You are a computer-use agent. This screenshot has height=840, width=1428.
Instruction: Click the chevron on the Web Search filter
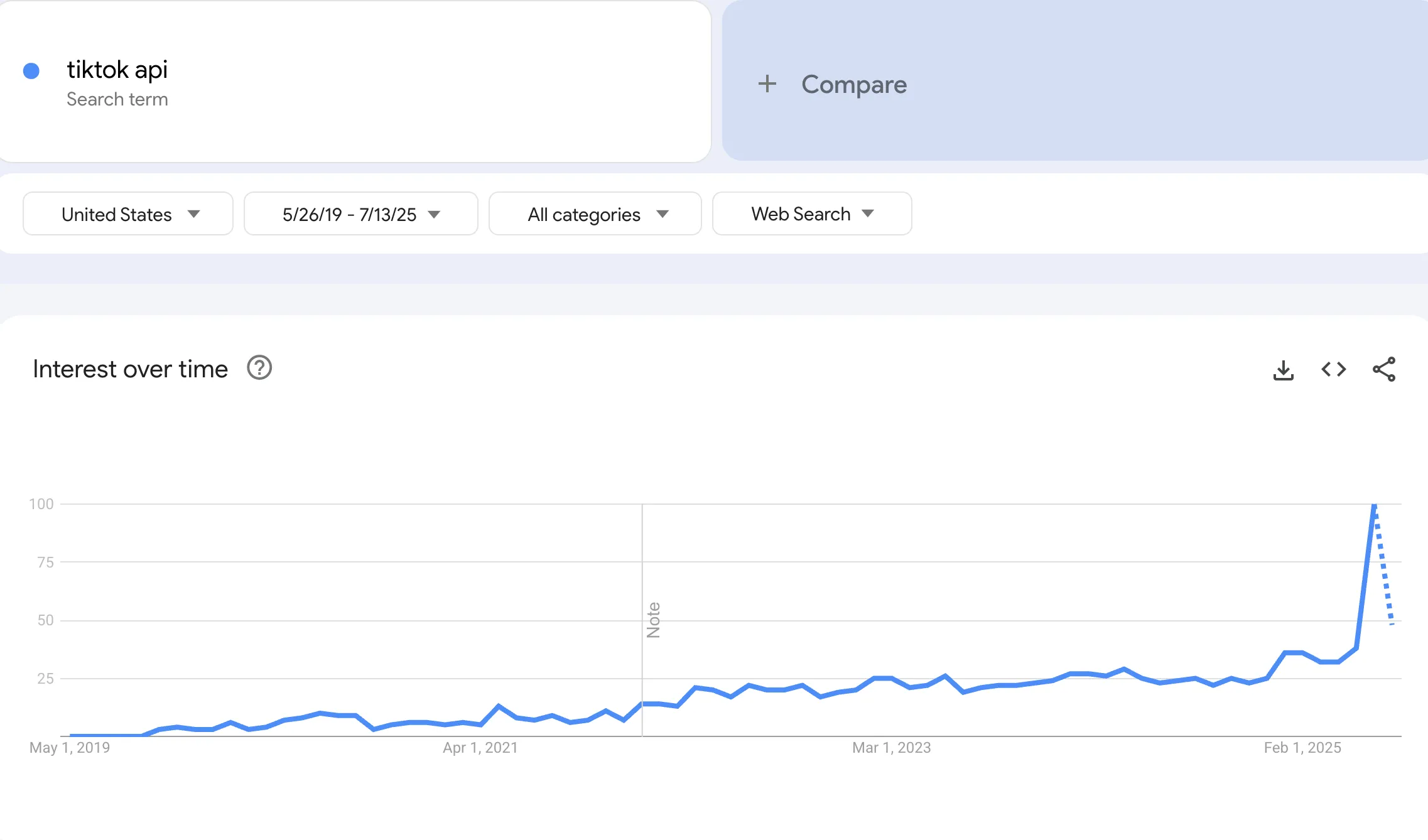click(x=868, y=213)
